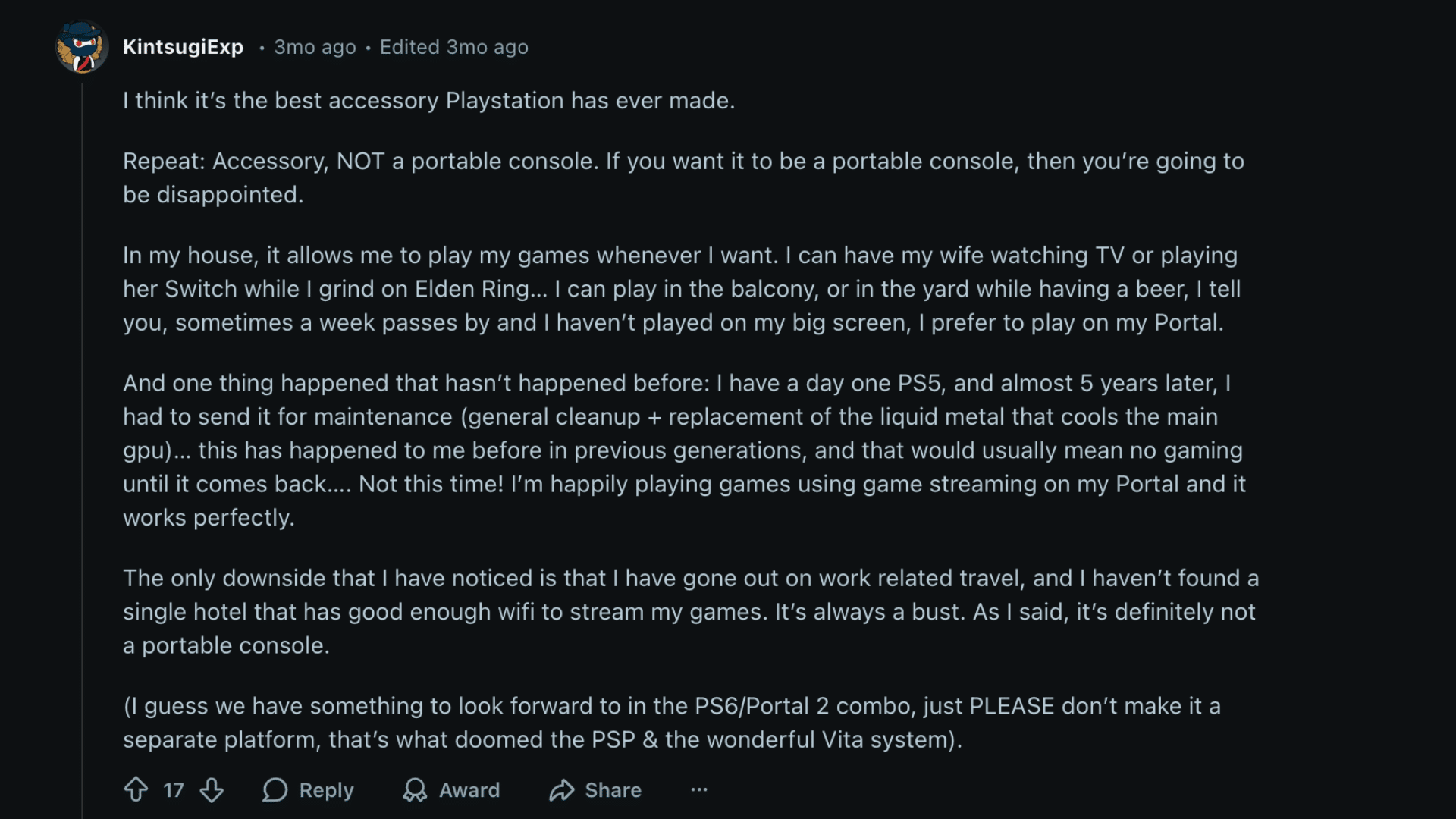The width and height of the screenshot is (1456, 819).
Task: Open more actions from the ellipsis menu
Action: click(698, 790)
